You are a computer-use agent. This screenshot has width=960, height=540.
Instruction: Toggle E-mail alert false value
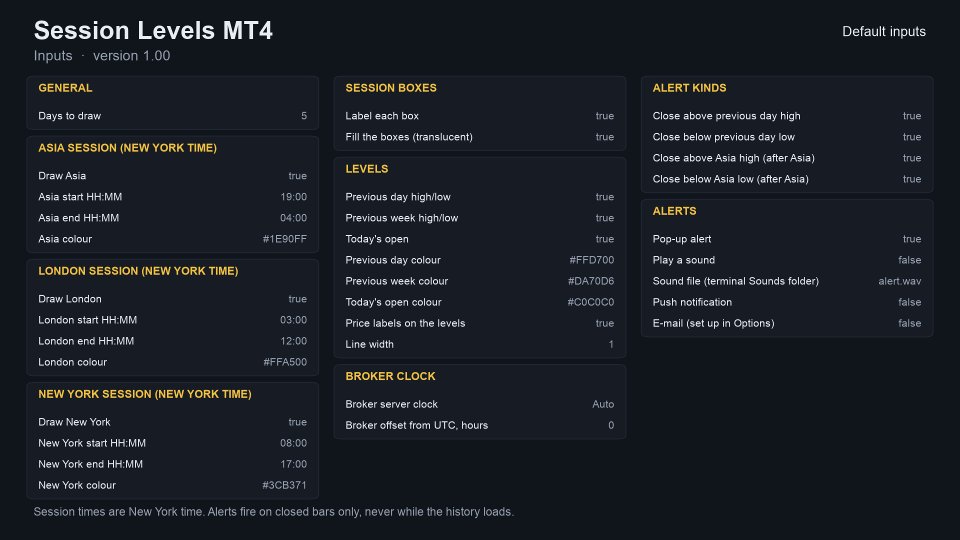909,323
